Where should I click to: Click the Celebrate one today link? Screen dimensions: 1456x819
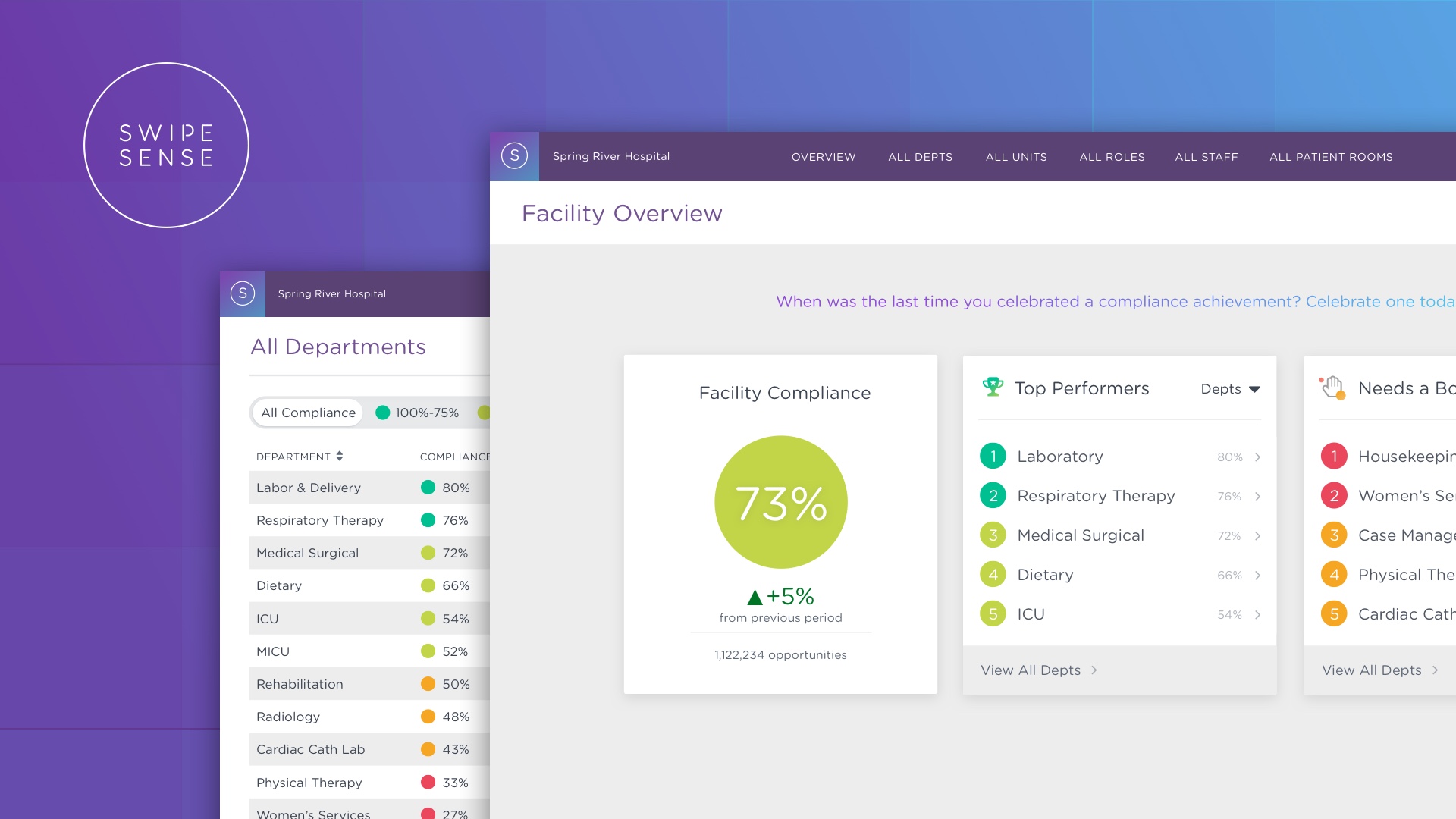tap(1379, 302)
